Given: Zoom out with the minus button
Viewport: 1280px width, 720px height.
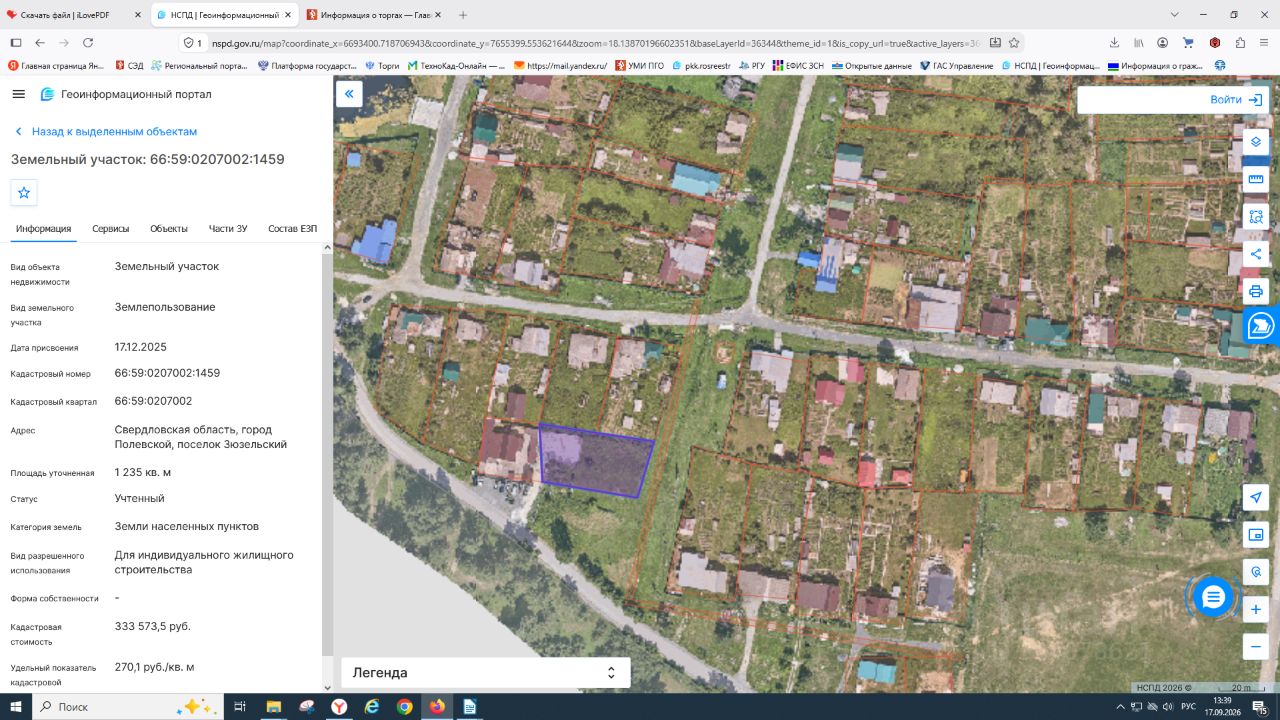Looking at the screenshot, I should coord(1256,646).
